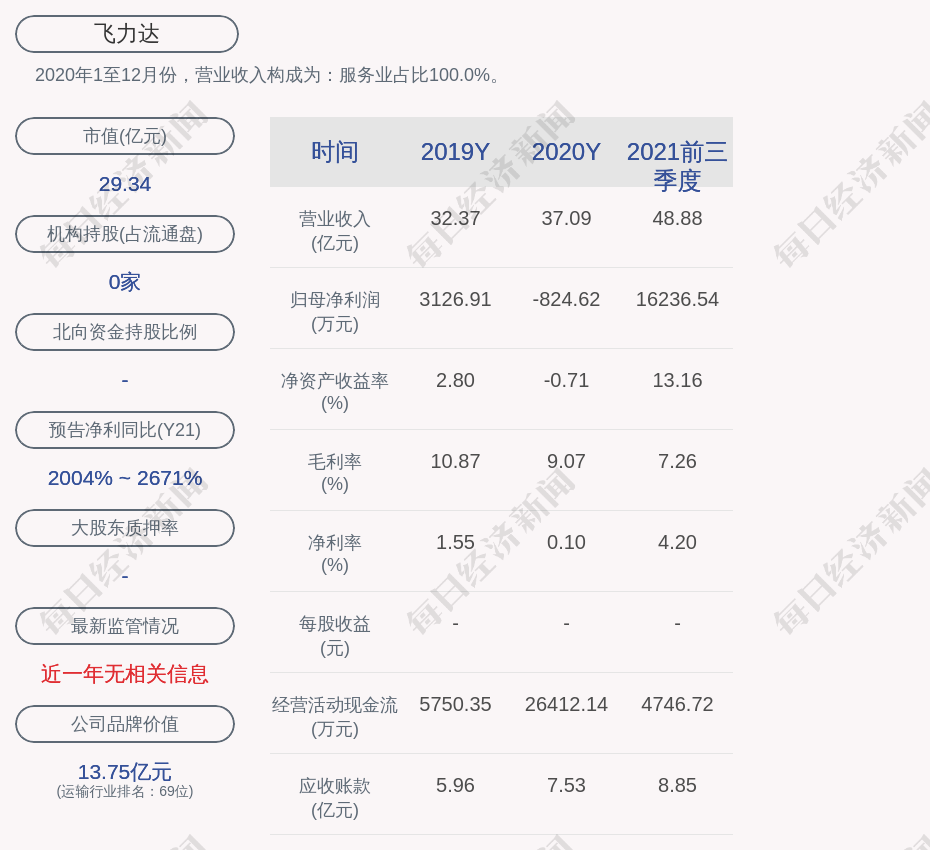The height and width of the screenshot is (850, 930).
Task: Click the 飞力达 company name pill
Action: point(127,34)
